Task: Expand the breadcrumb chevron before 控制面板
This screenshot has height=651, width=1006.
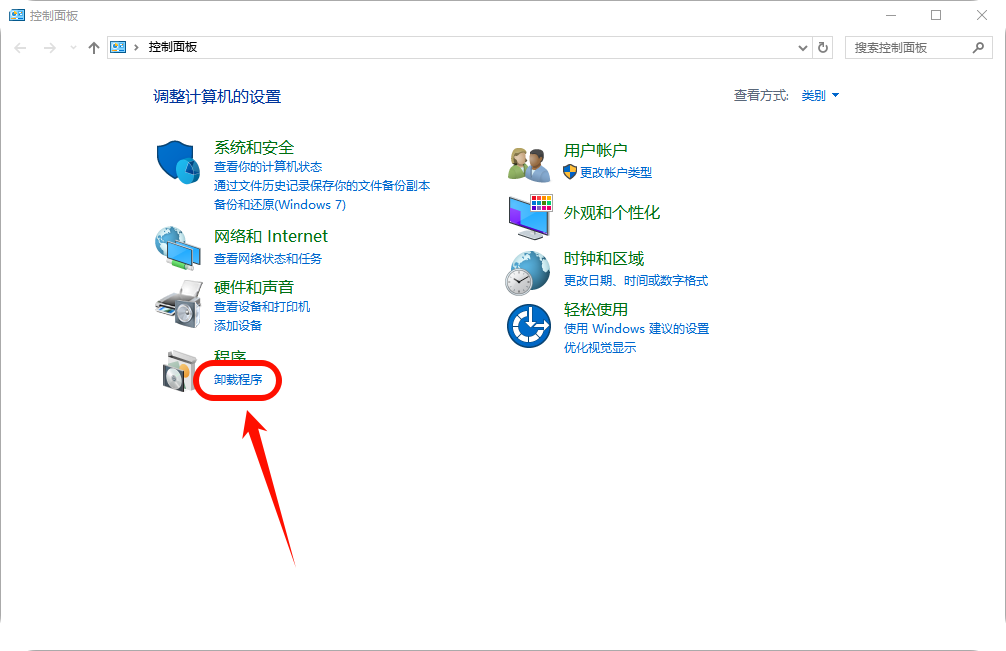Action: (x=136, y=47)
